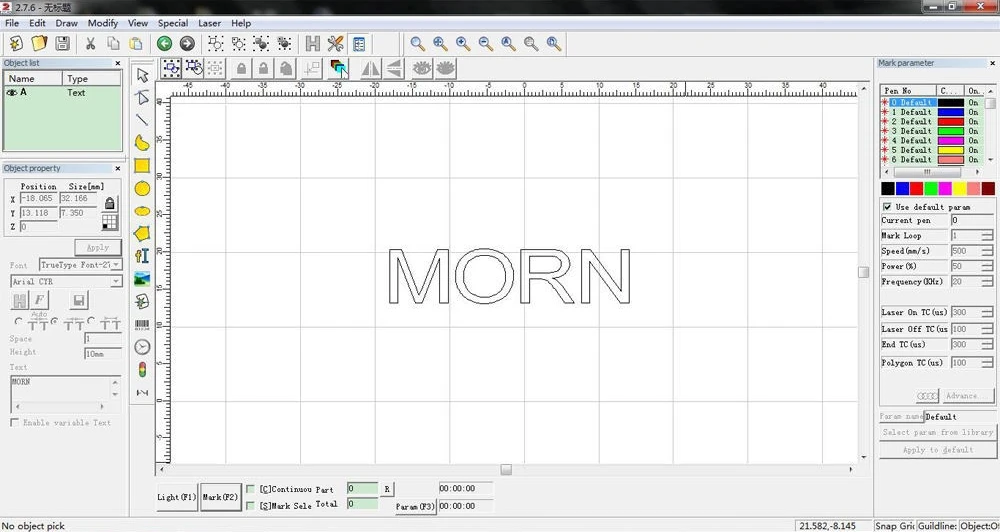Click the Mark(F2) button
This screenshot has height=532, width=1000.
221,497
